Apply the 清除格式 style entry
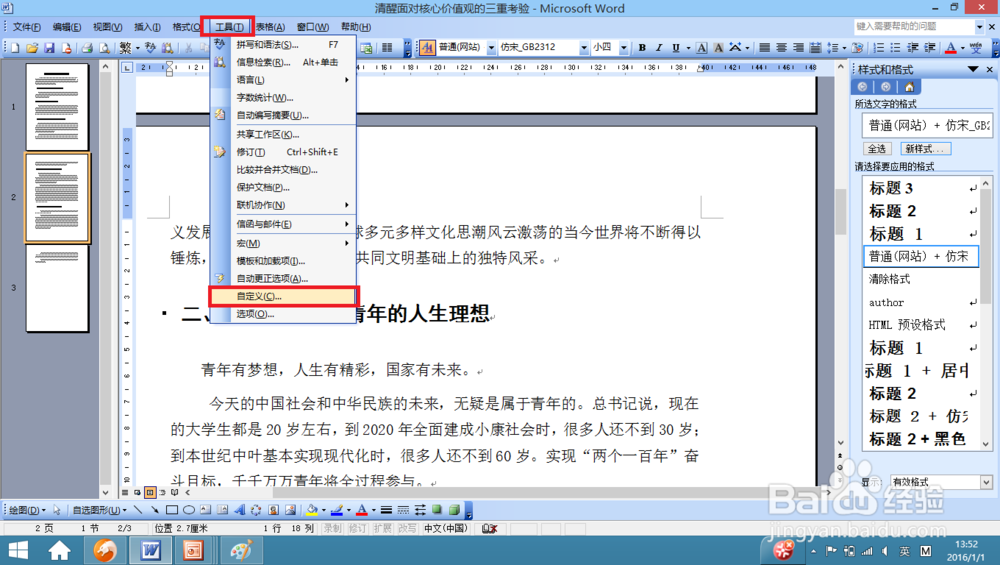The width and height of the screenshot is (1000, 565). (921, 279)
